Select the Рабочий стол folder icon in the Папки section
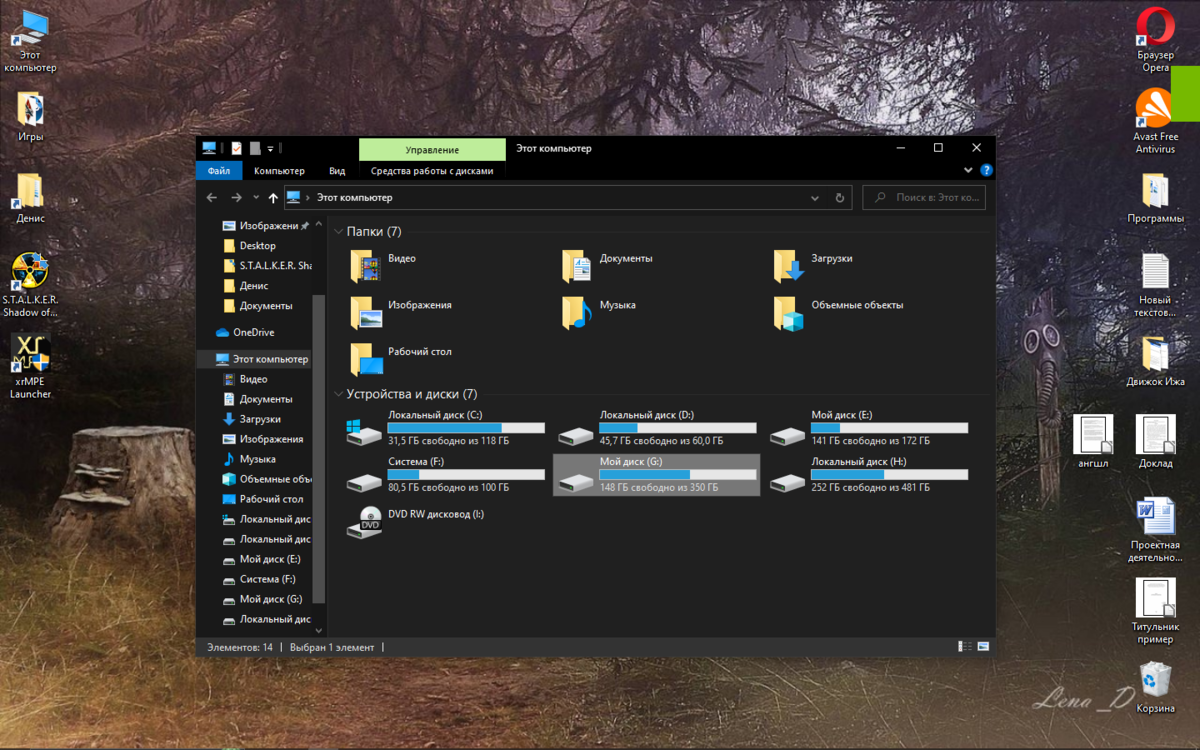 (366, 360)
